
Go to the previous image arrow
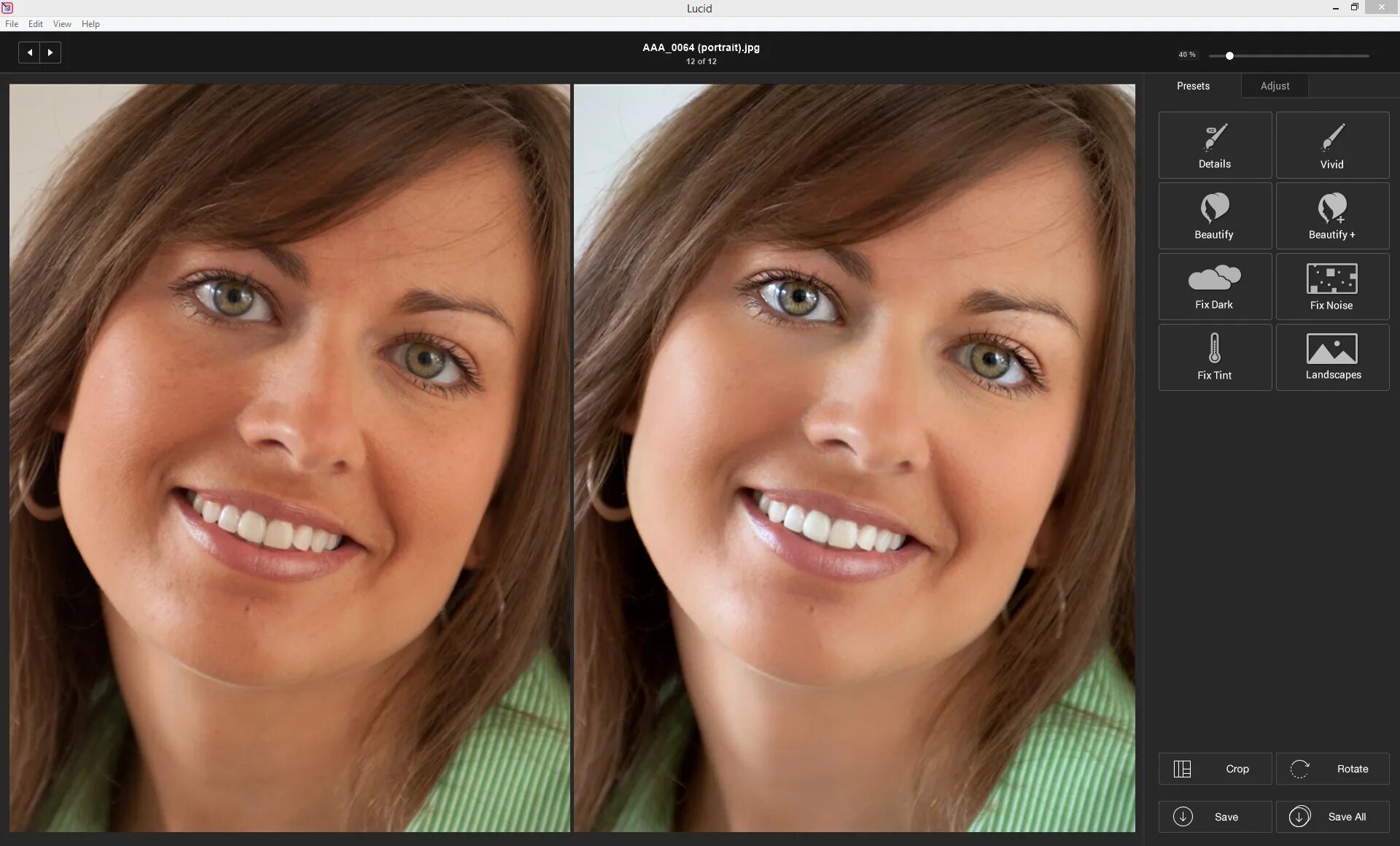tap(29, 53)
